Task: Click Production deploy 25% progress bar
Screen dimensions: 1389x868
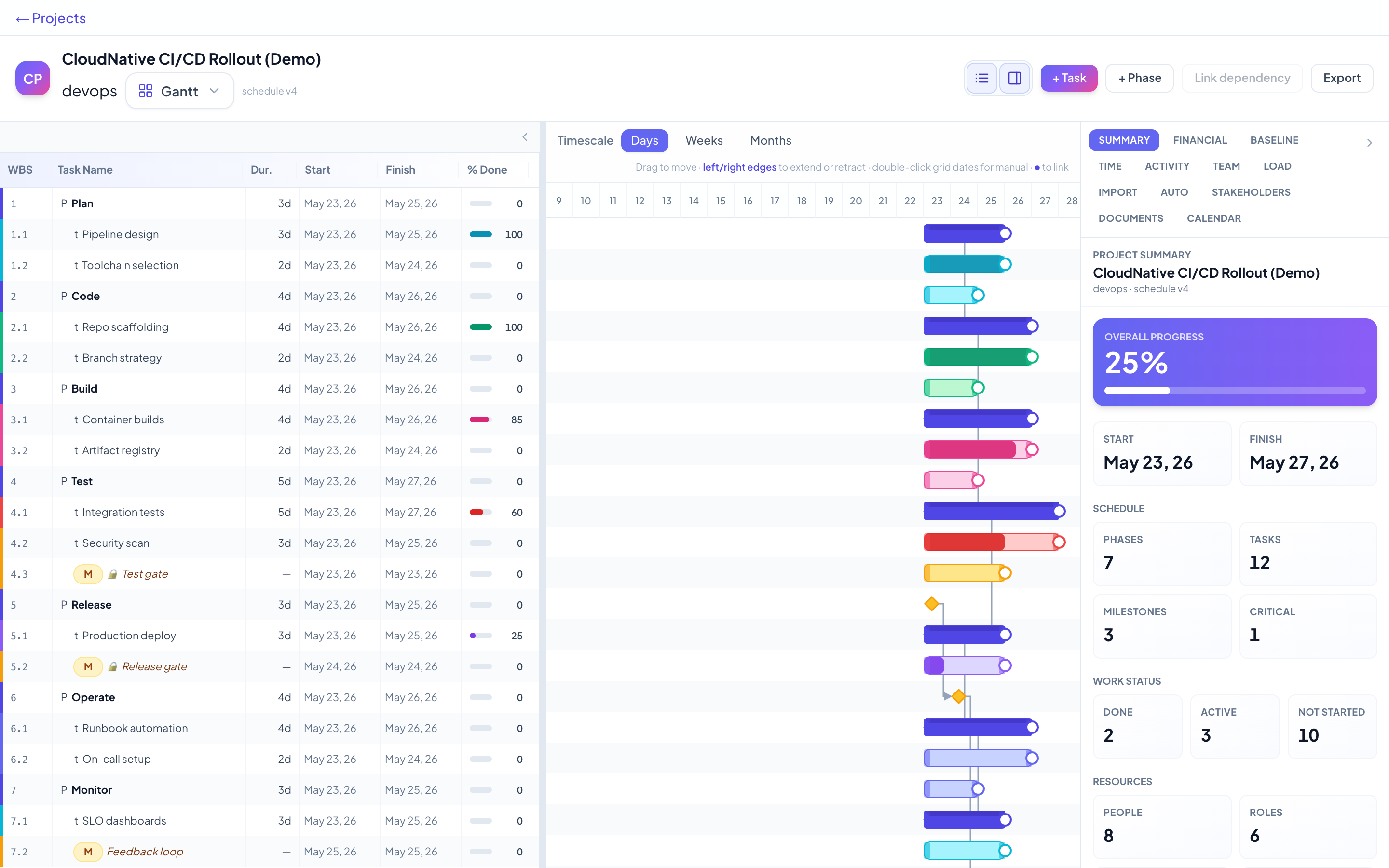Action: coord(481,636)
